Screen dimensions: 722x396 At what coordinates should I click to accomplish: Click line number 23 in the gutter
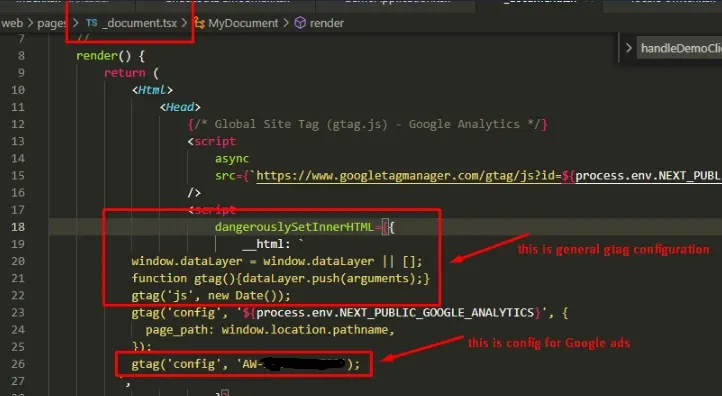coord(18,313)
